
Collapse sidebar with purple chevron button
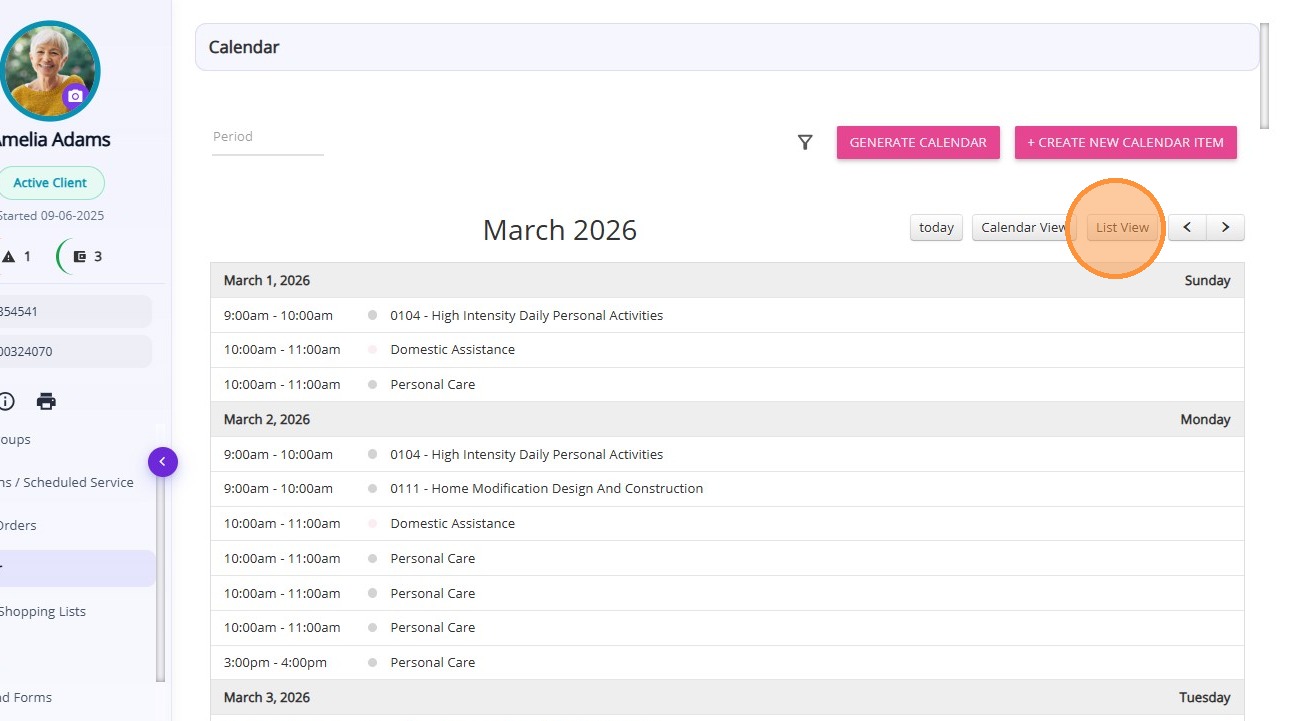[163, 462]
